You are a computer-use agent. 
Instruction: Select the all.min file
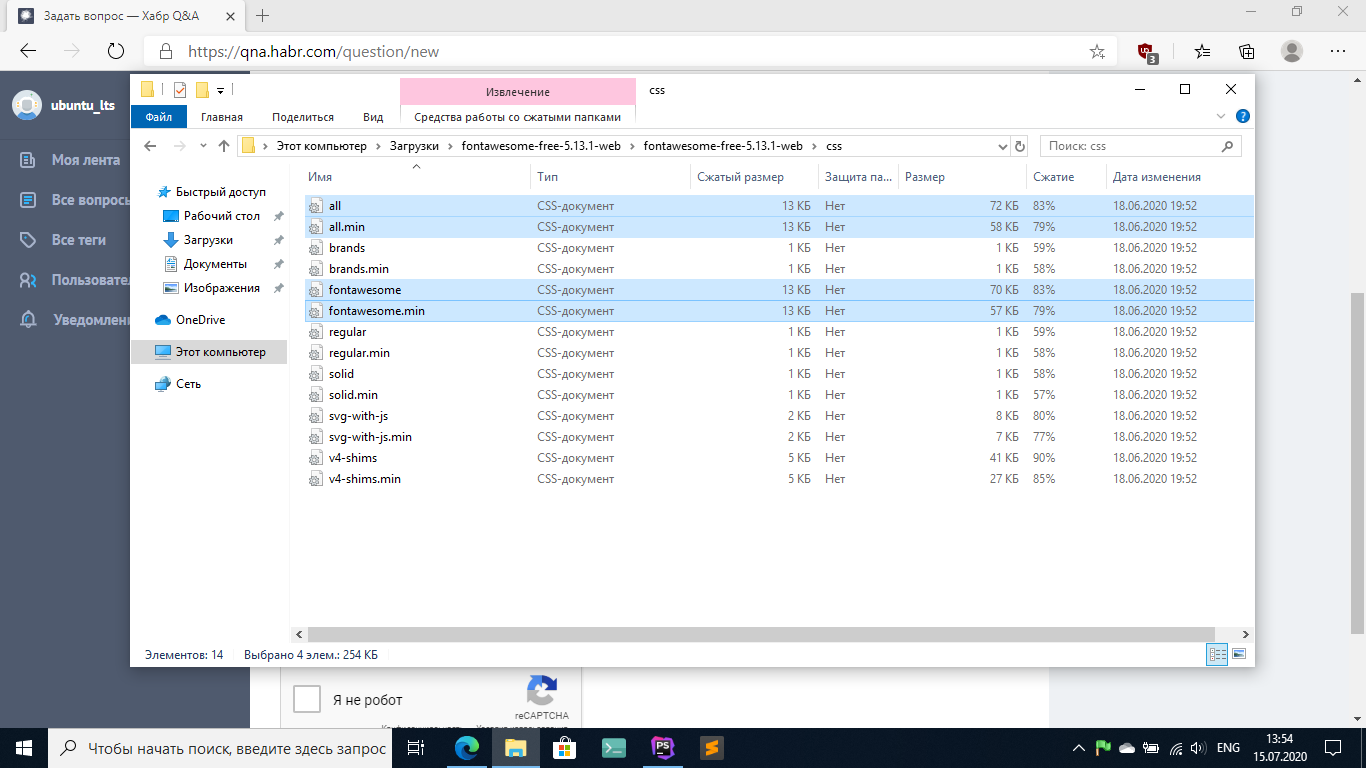tap(779, 227)
